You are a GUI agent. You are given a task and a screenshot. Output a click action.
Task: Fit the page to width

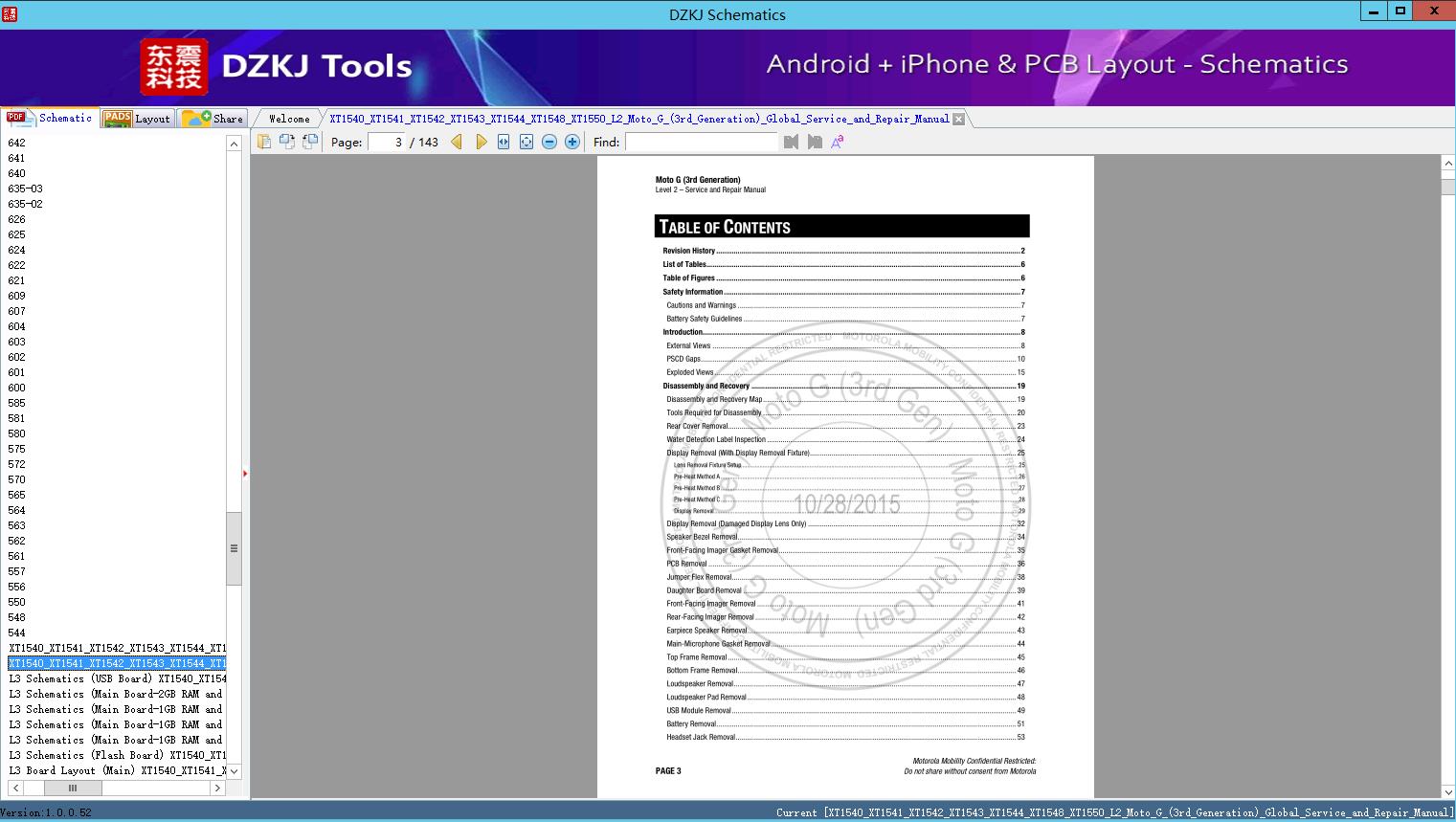coord(504,142)
